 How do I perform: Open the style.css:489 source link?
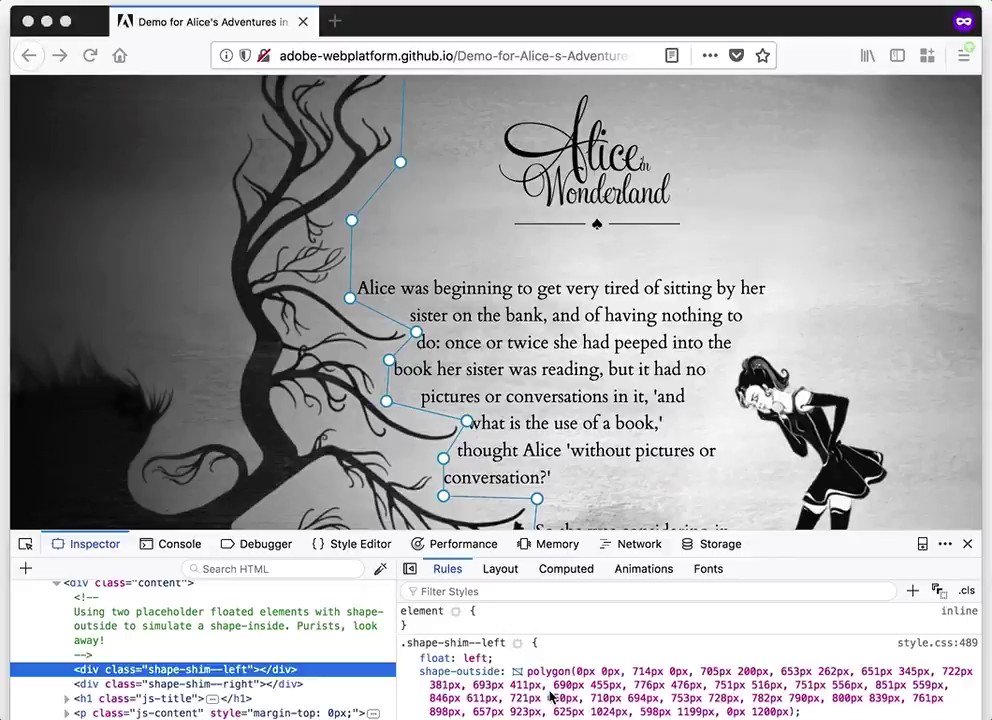pos(937,643)
